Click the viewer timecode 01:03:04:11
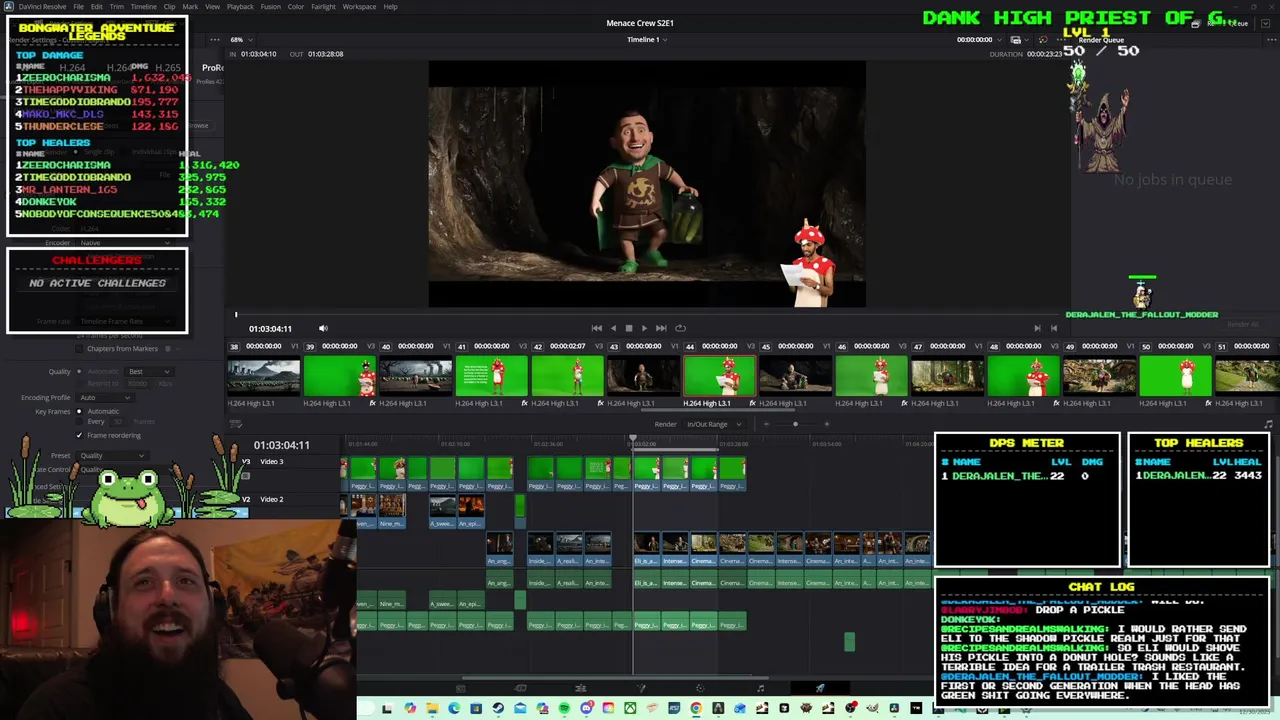This screenshot has width=1280, height=720. [270, 329]
